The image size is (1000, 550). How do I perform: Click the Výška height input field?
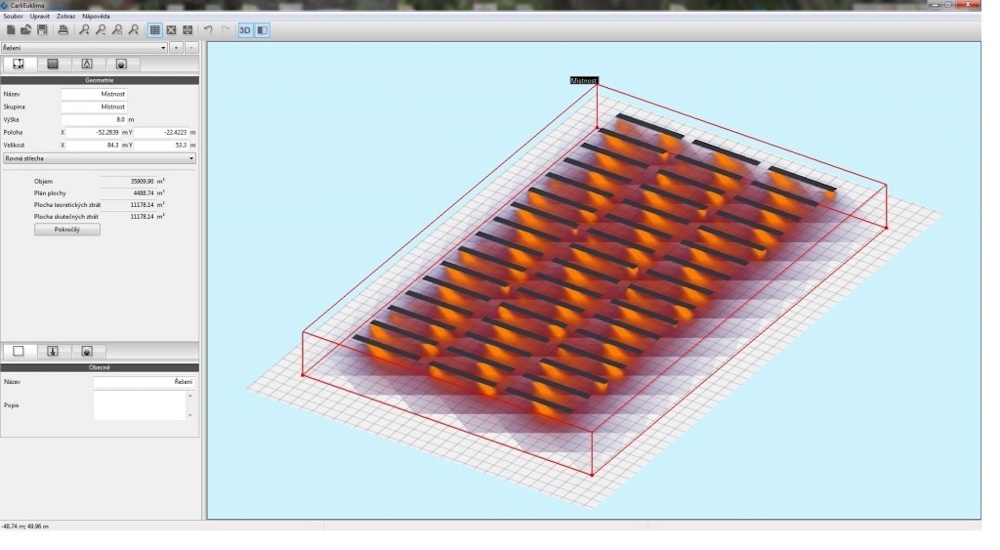click(x=94, y=119)
